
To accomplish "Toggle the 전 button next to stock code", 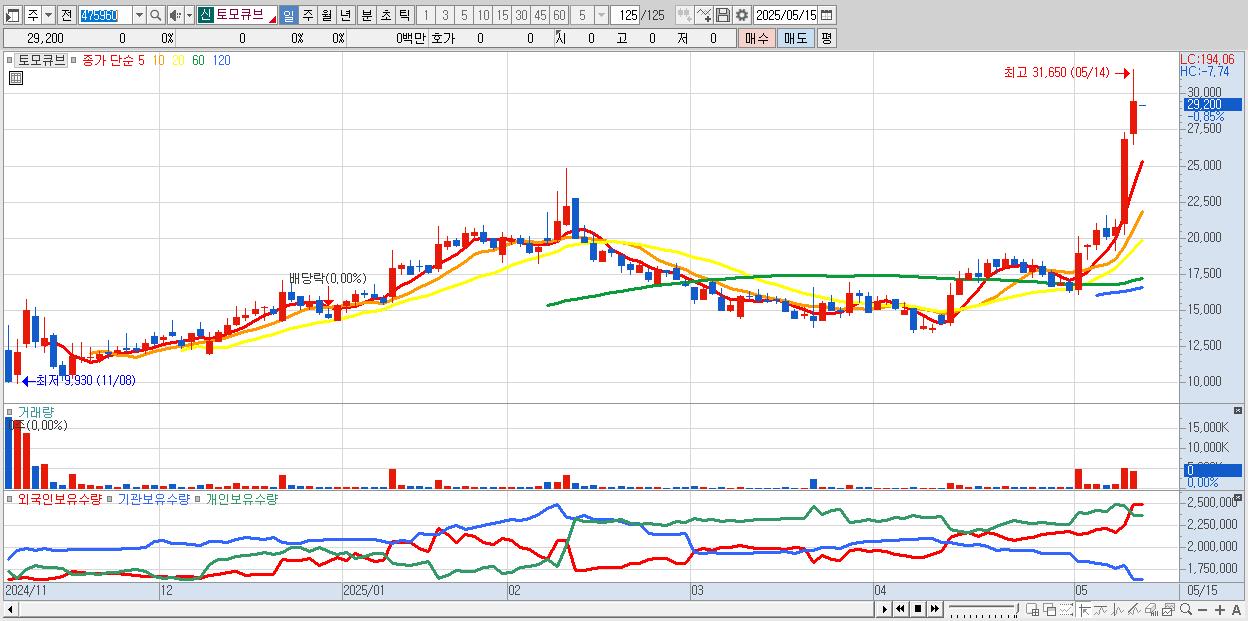I will 67,15.
